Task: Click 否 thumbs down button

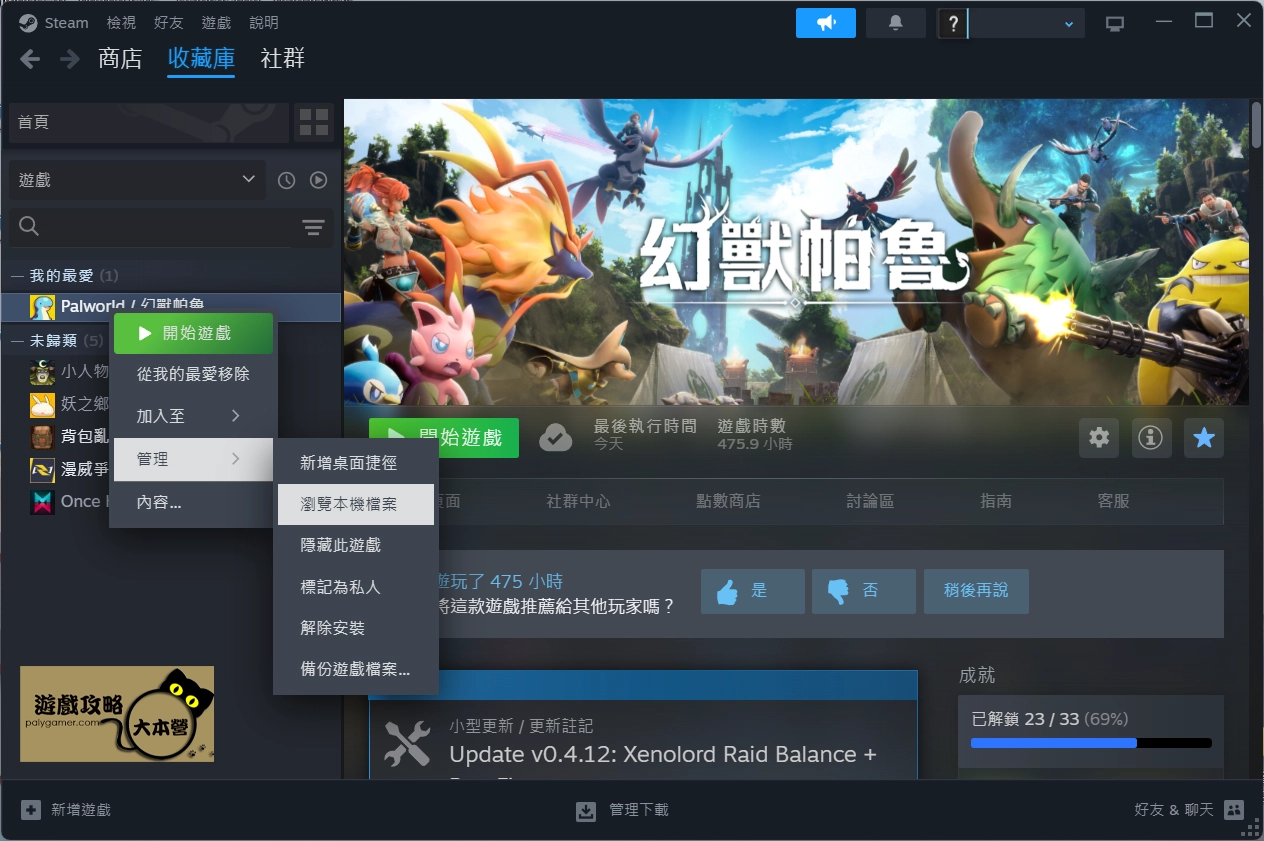Action: click(864, 592)
